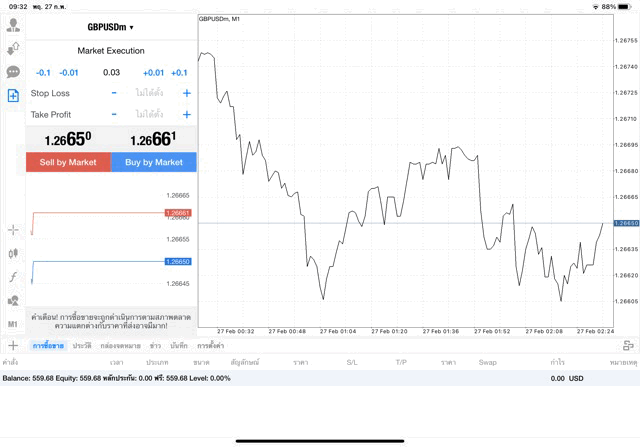Decrease Take Profit with minus button
The image size is (640, 447).
(113, 114)
